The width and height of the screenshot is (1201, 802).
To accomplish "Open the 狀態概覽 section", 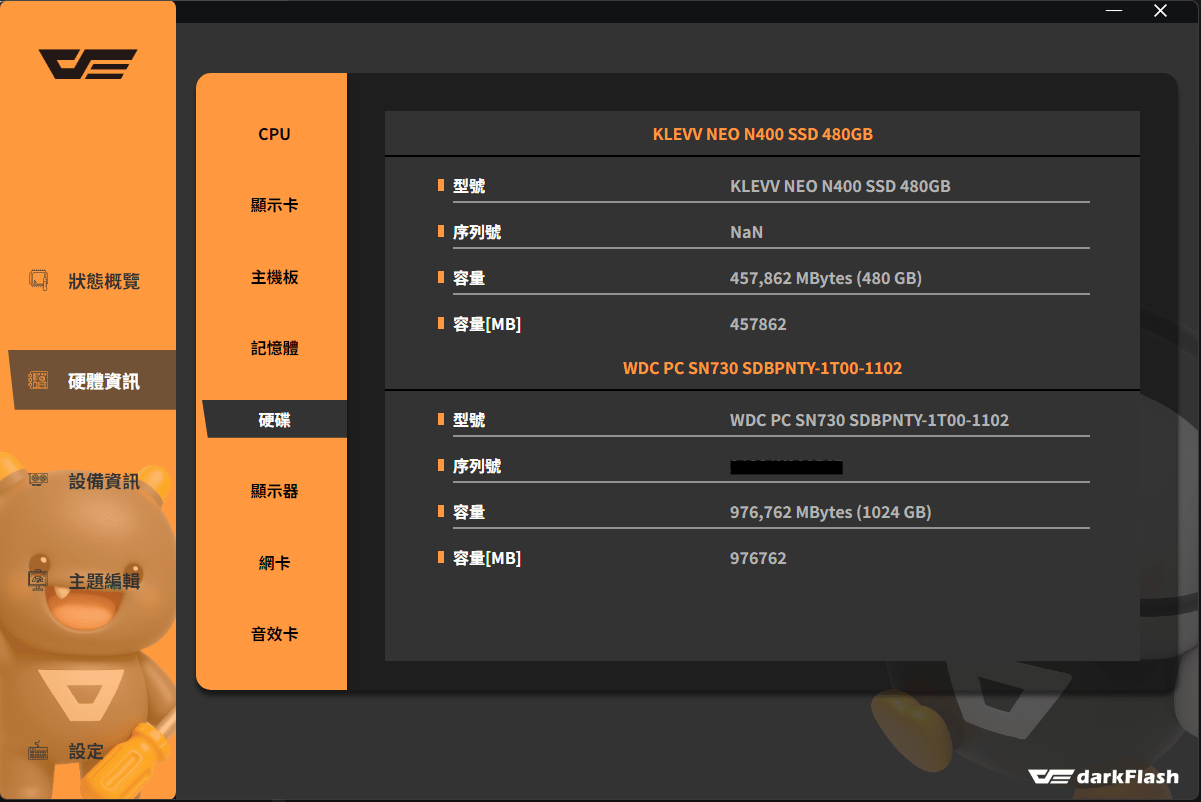I will pyautogui.click(x=104, y=281).
